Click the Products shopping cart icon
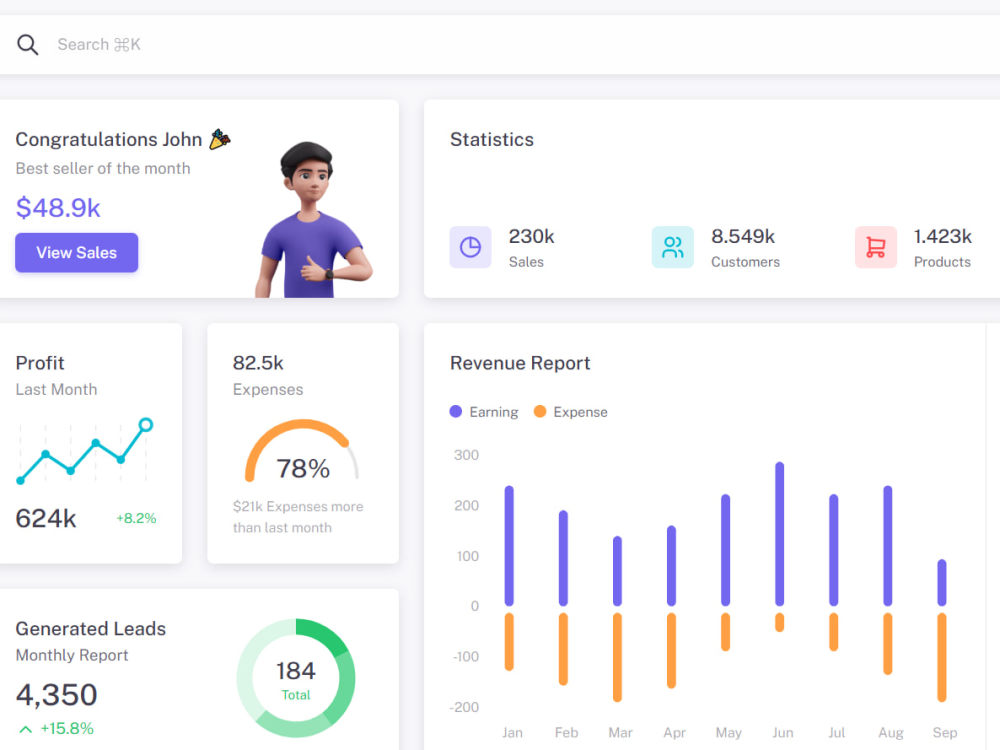This screenshot has width=1000, height=750. tap(876, 247)
